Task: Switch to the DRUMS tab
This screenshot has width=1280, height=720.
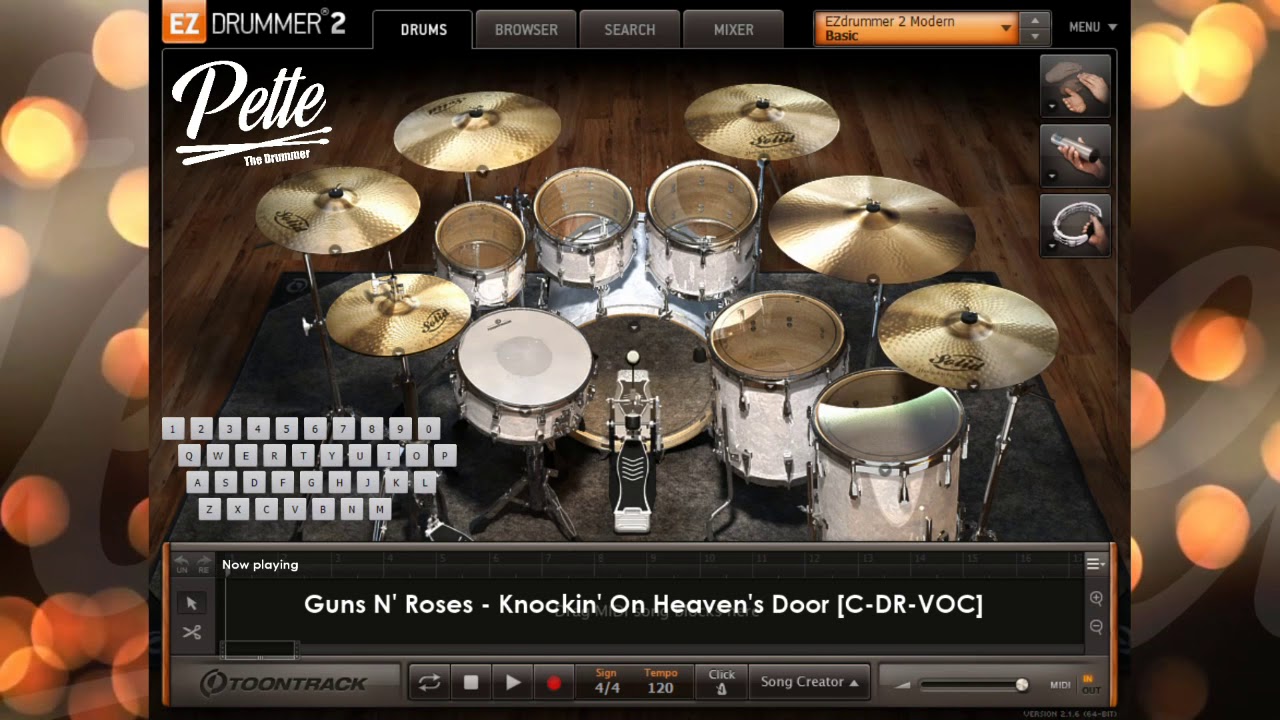Action: tap(424, 30)
